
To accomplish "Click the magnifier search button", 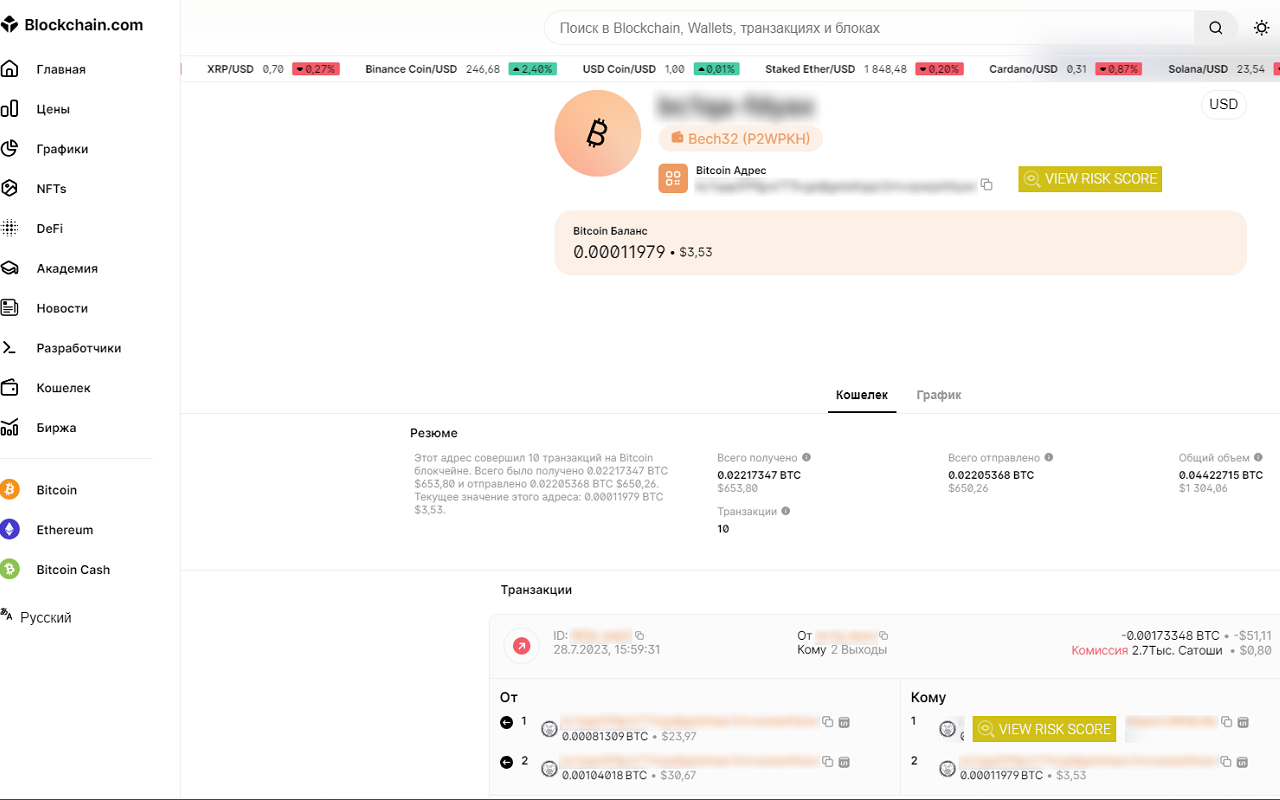I will pos(1215,28).
